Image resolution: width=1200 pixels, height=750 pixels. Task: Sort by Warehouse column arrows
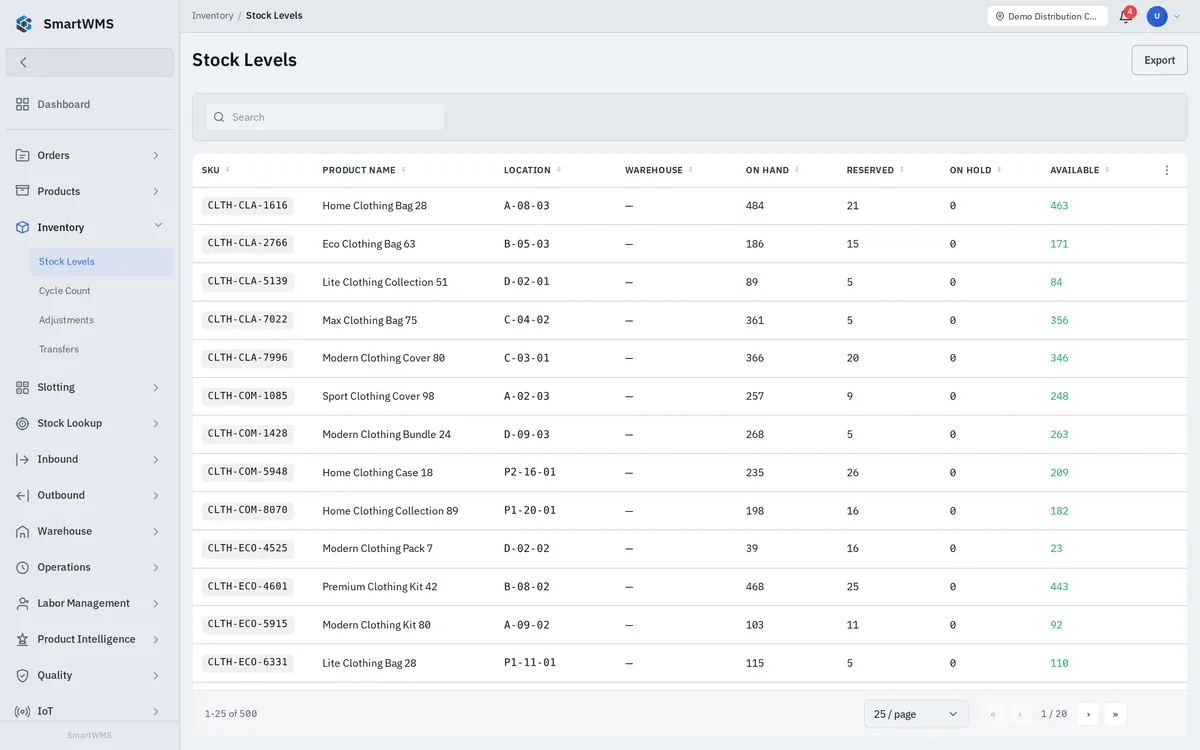tap(691, 170)
